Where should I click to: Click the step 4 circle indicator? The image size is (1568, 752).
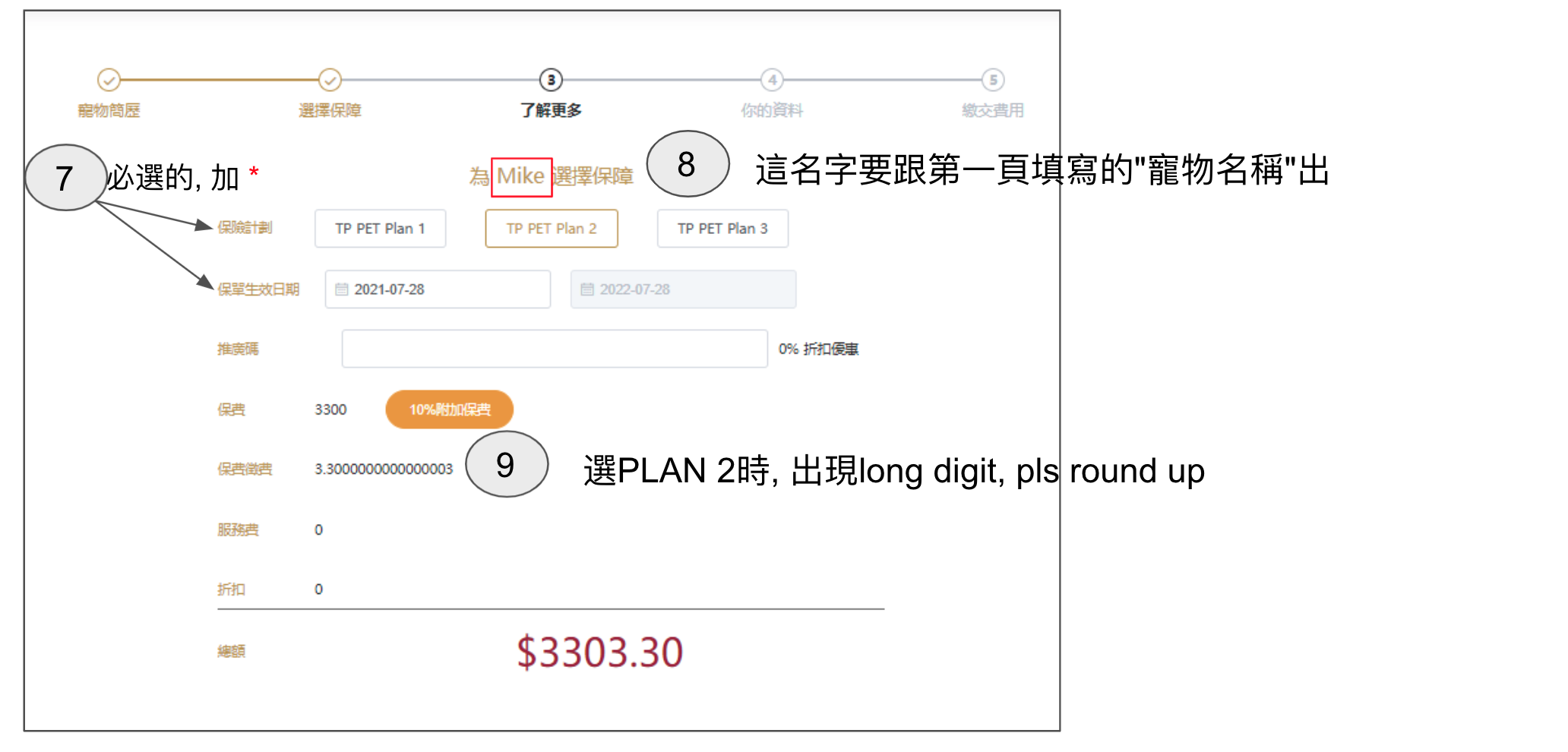(772, 80)
